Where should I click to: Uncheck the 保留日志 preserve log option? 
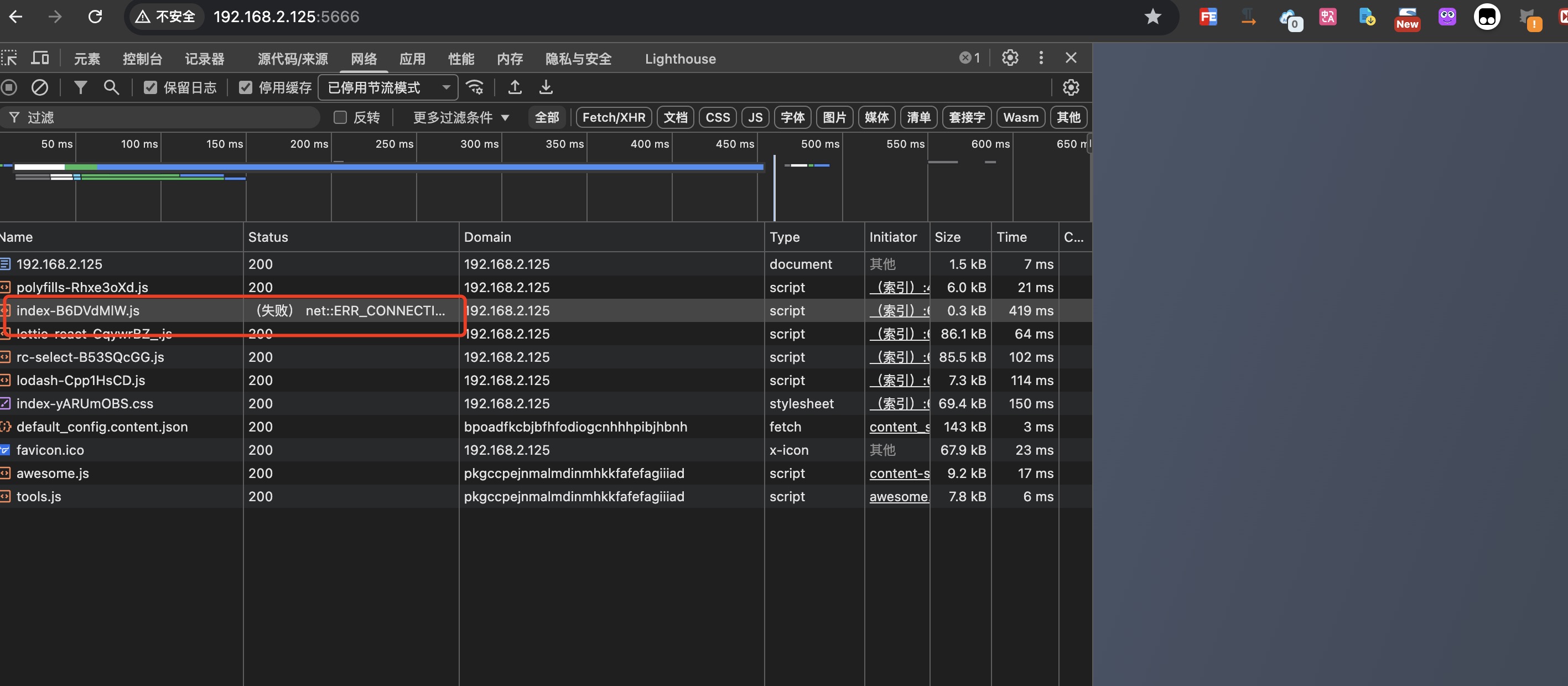(150, 87)
